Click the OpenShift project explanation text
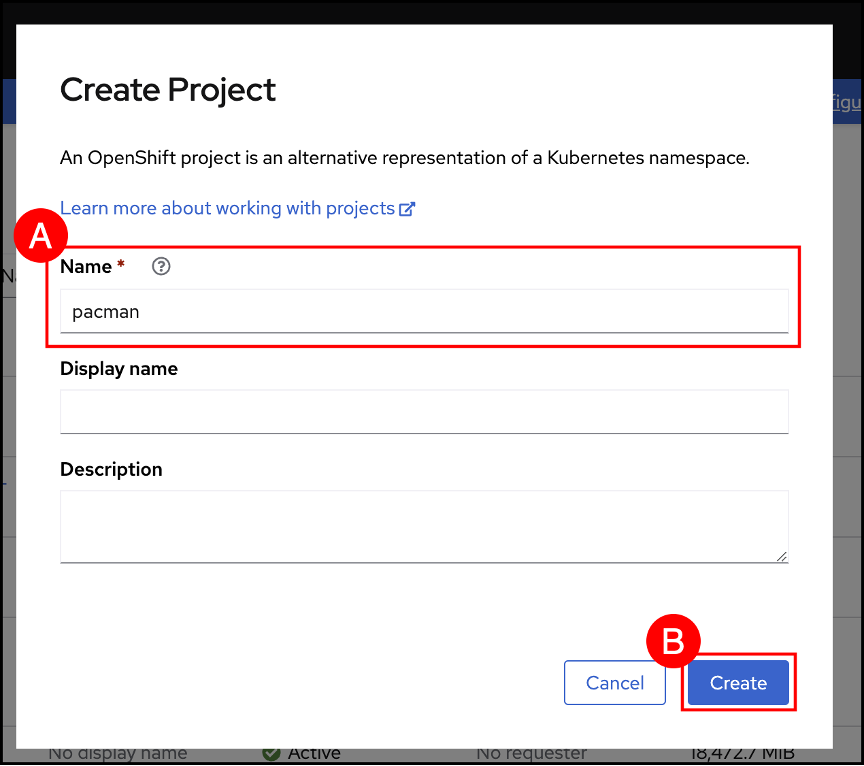 pos(404,158)
